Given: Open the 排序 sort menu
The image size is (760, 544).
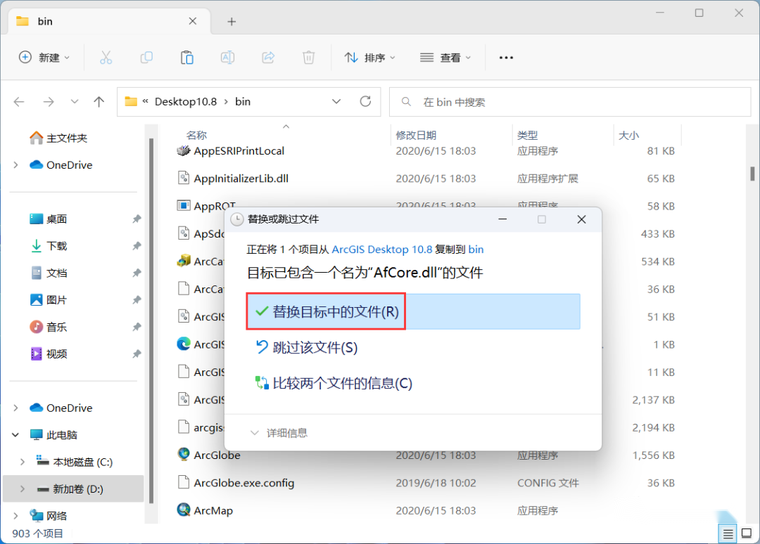Looking at the screenshot, I should tap(370, 58).
